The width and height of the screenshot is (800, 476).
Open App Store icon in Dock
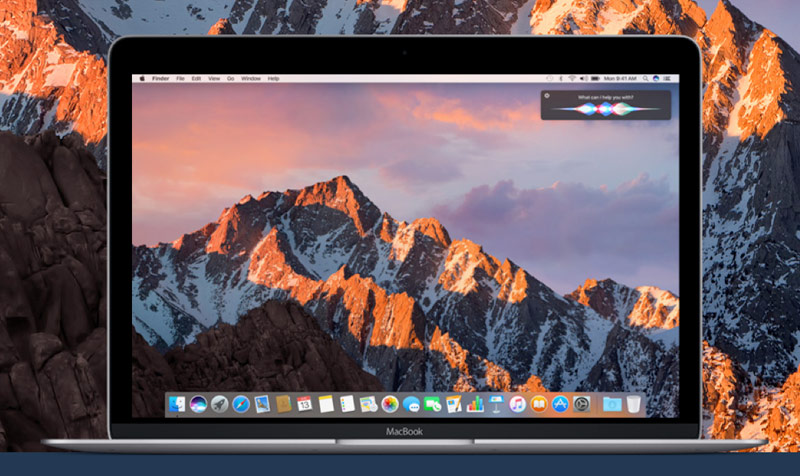pos(560,405)
